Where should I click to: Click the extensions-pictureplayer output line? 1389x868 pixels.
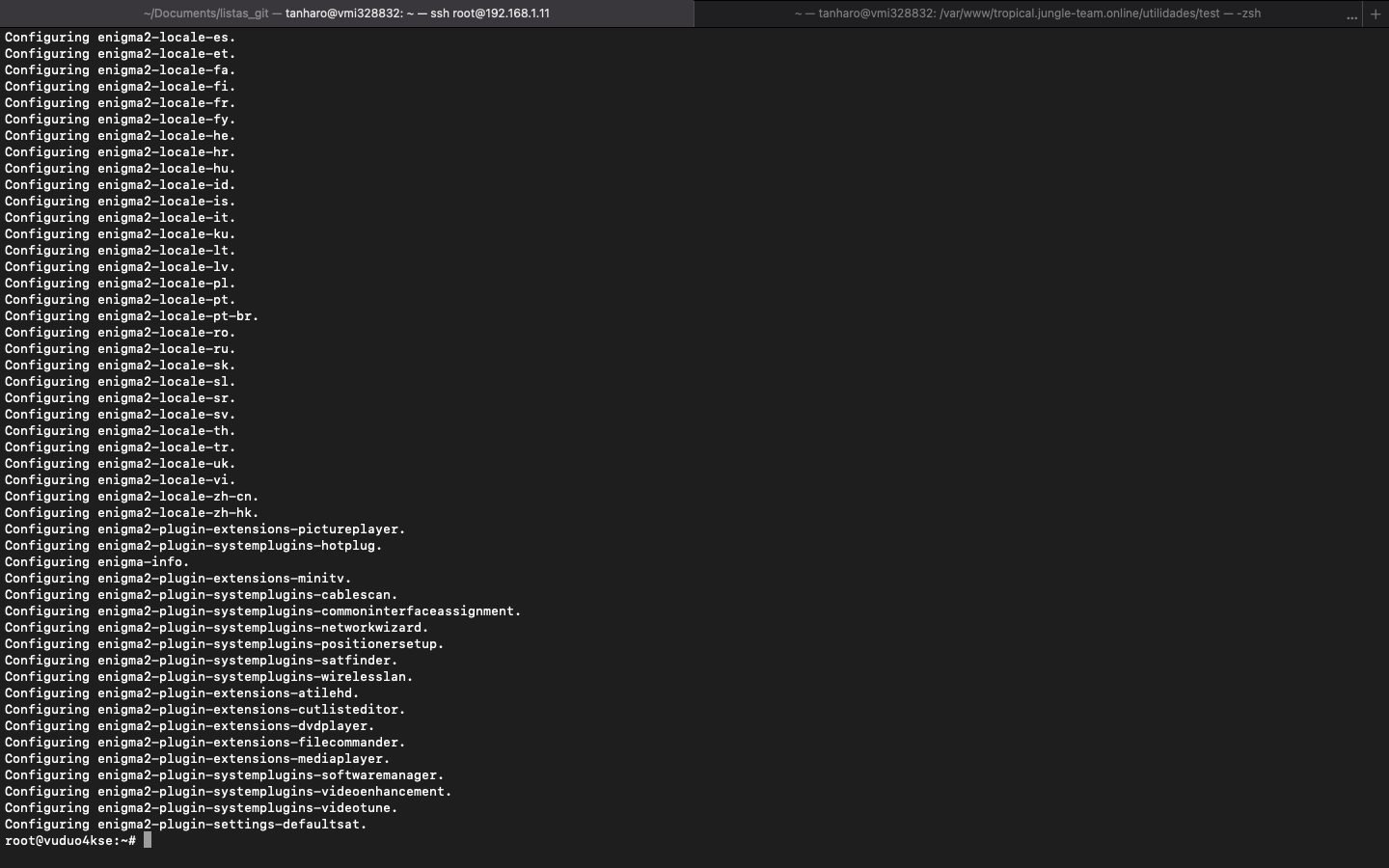205,529
